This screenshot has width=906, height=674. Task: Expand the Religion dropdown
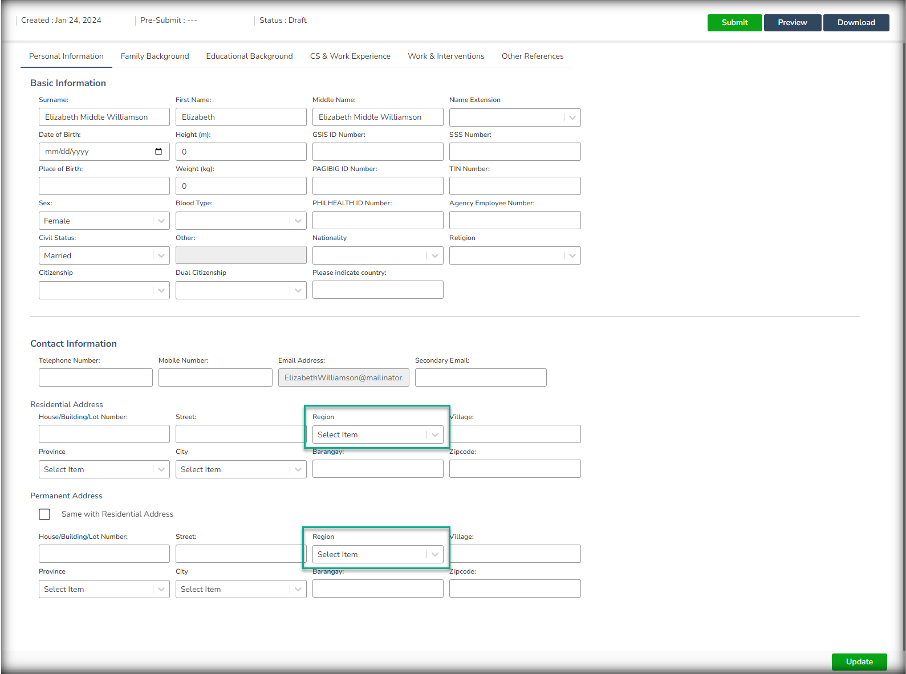pos(514,256)
